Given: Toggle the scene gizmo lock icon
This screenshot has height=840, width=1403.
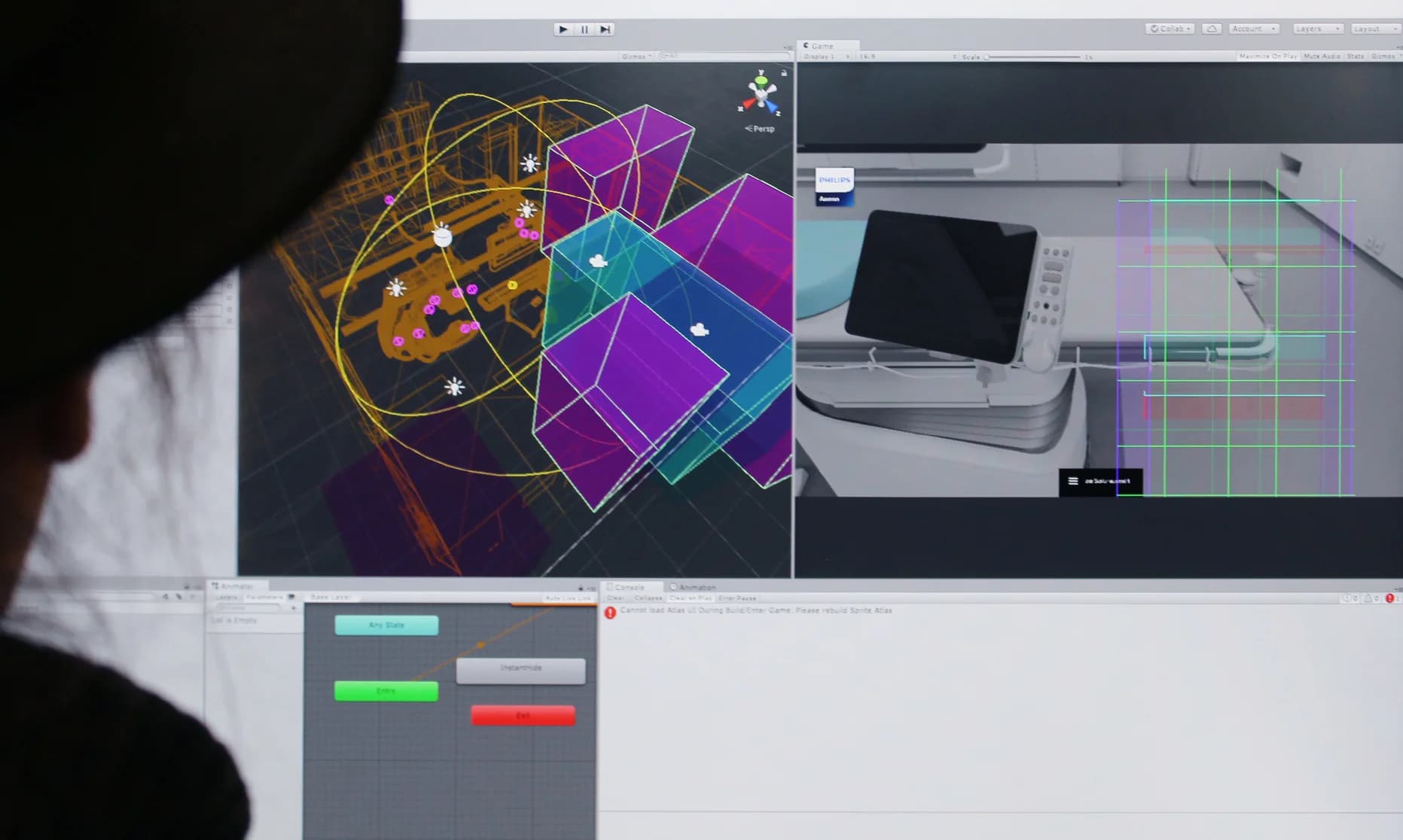Looking at the screenshot, I should (784, 73).
